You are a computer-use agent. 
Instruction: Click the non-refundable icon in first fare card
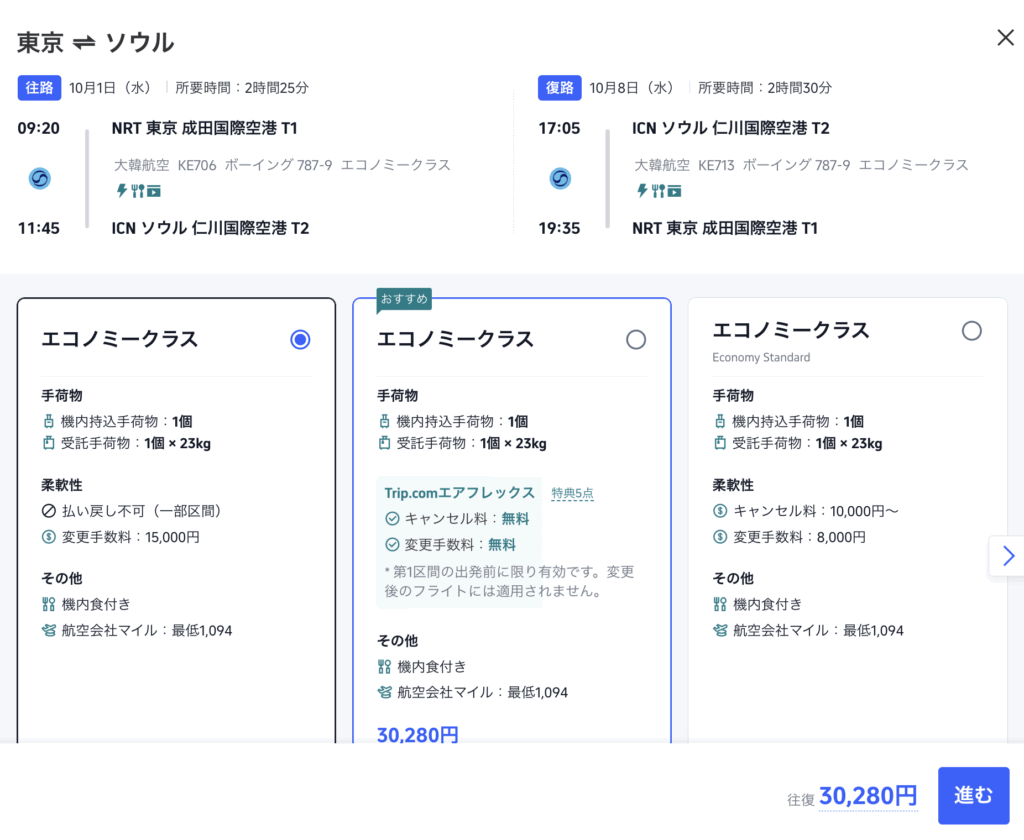click(48, 511)
